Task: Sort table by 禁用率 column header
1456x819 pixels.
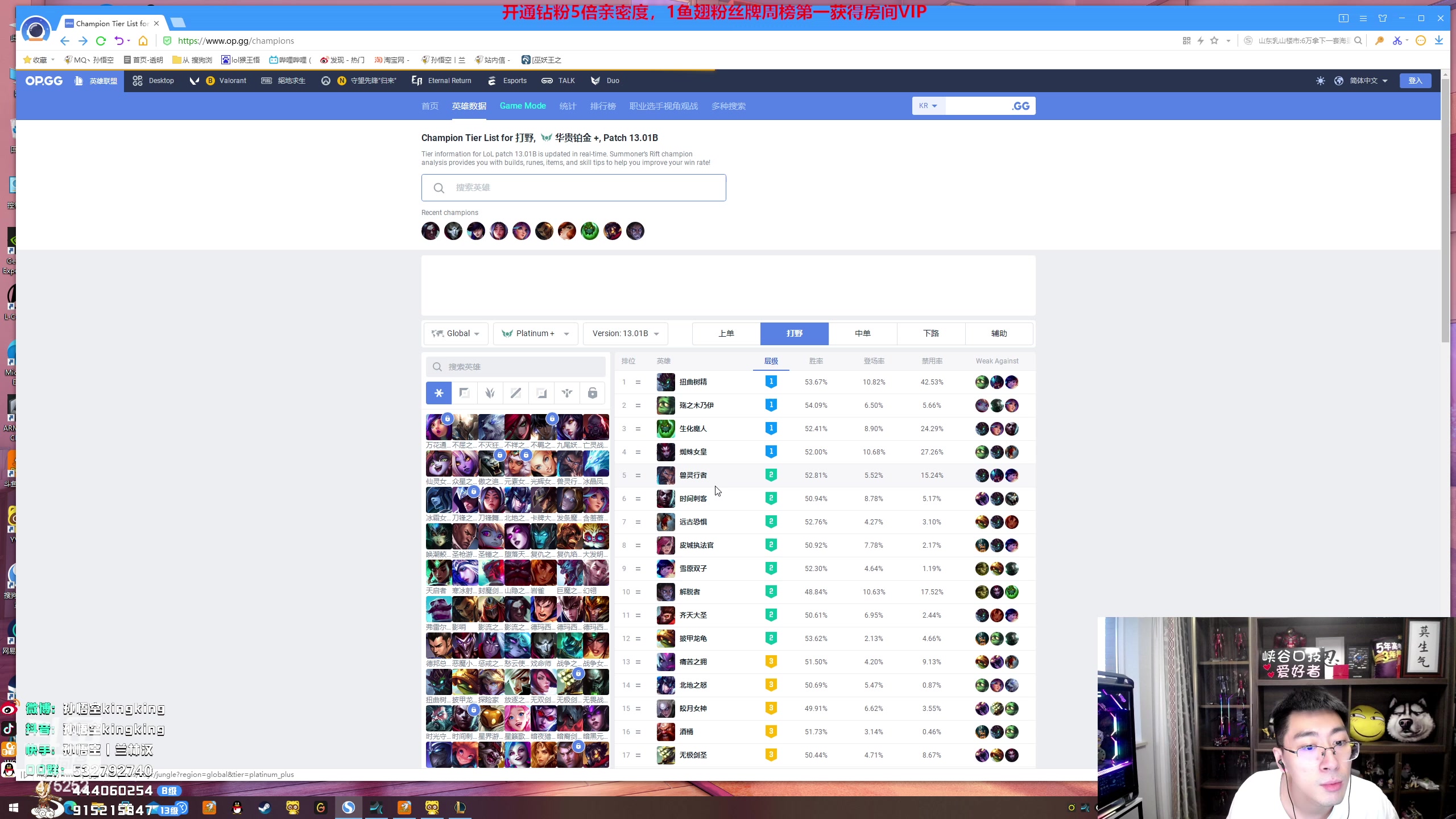Action: [x=932, y=361]
